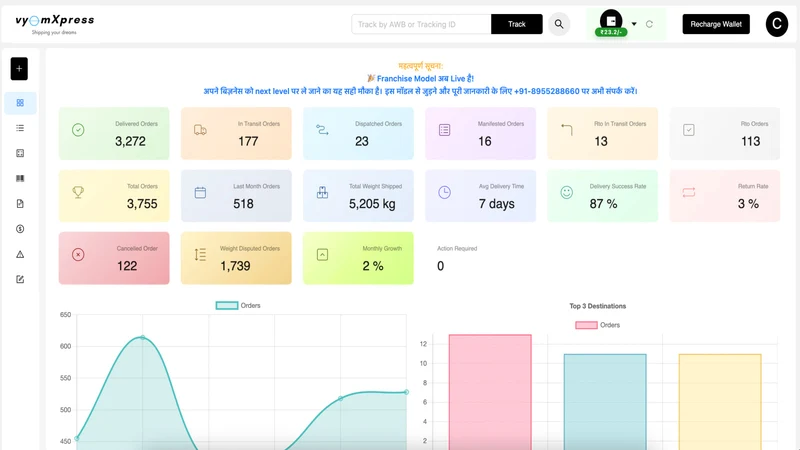Click the Monthly Growth arrow icon
The image size is (800, 450).
(322, 255)
